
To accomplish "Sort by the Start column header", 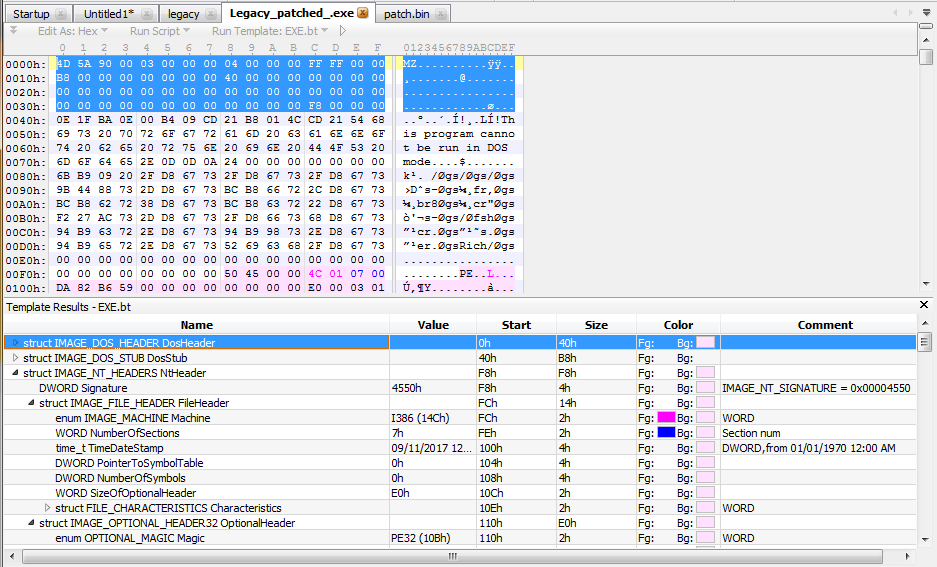I will tap(516, 325).
